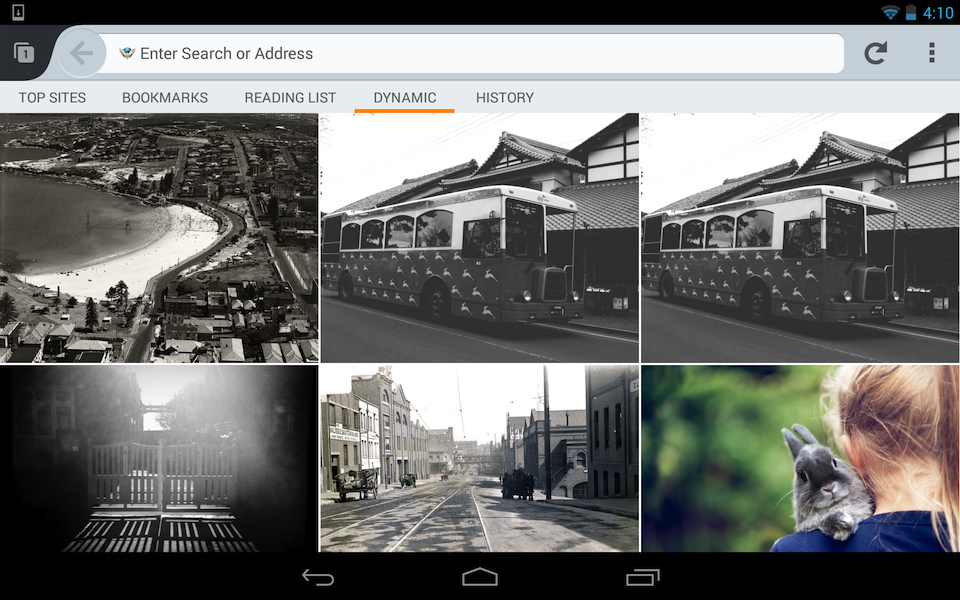Tap the 4:10 clock in status bar
The image size is (960, 600).
(938, 13)
